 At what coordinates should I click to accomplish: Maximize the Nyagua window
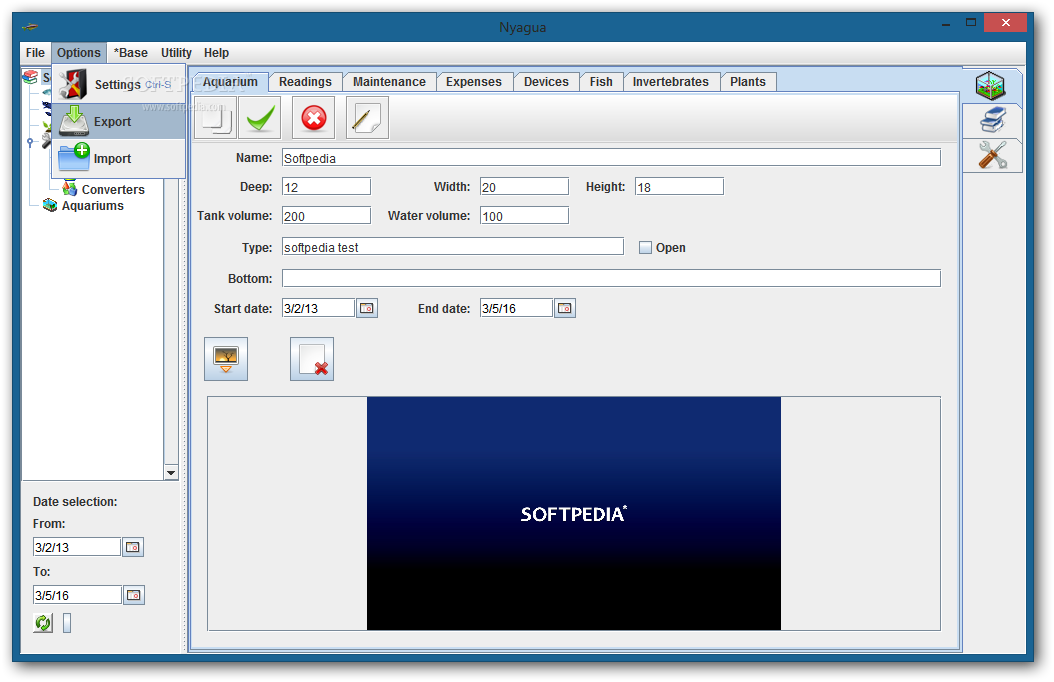tap(971, 23)
